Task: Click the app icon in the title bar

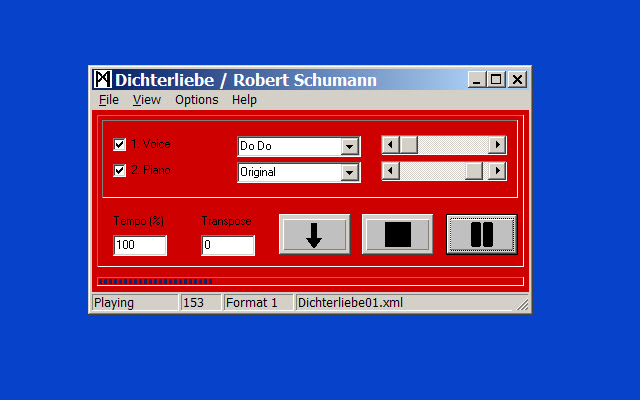Action: tap(102, 79)
